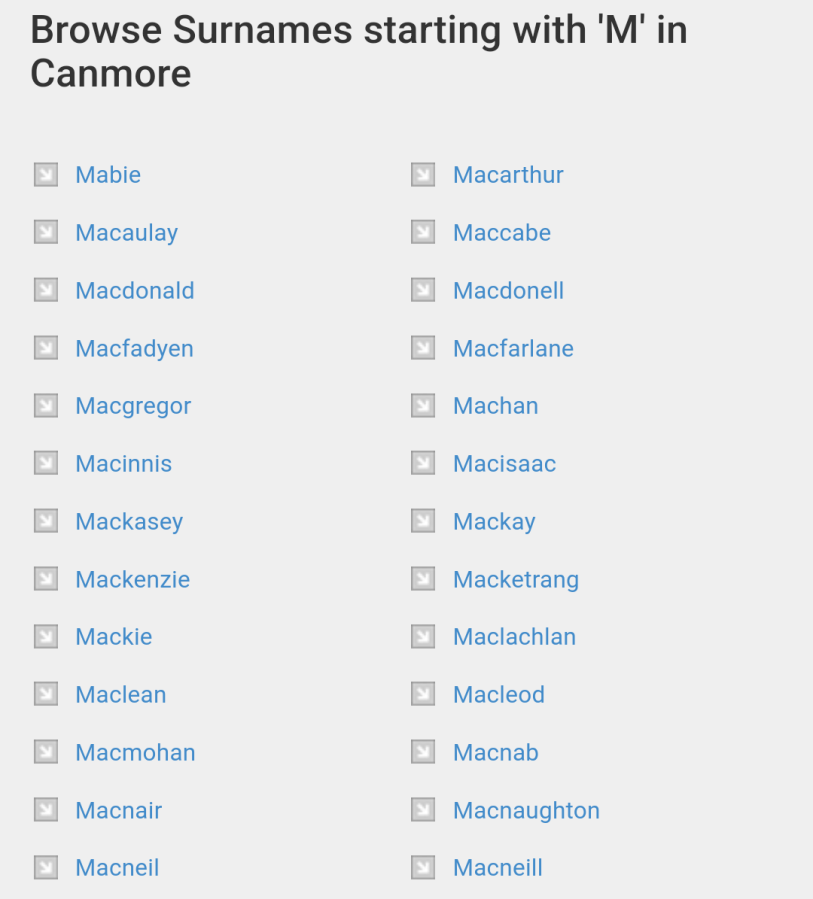Click the arrow icon beside Macdonald

(46, 290)
